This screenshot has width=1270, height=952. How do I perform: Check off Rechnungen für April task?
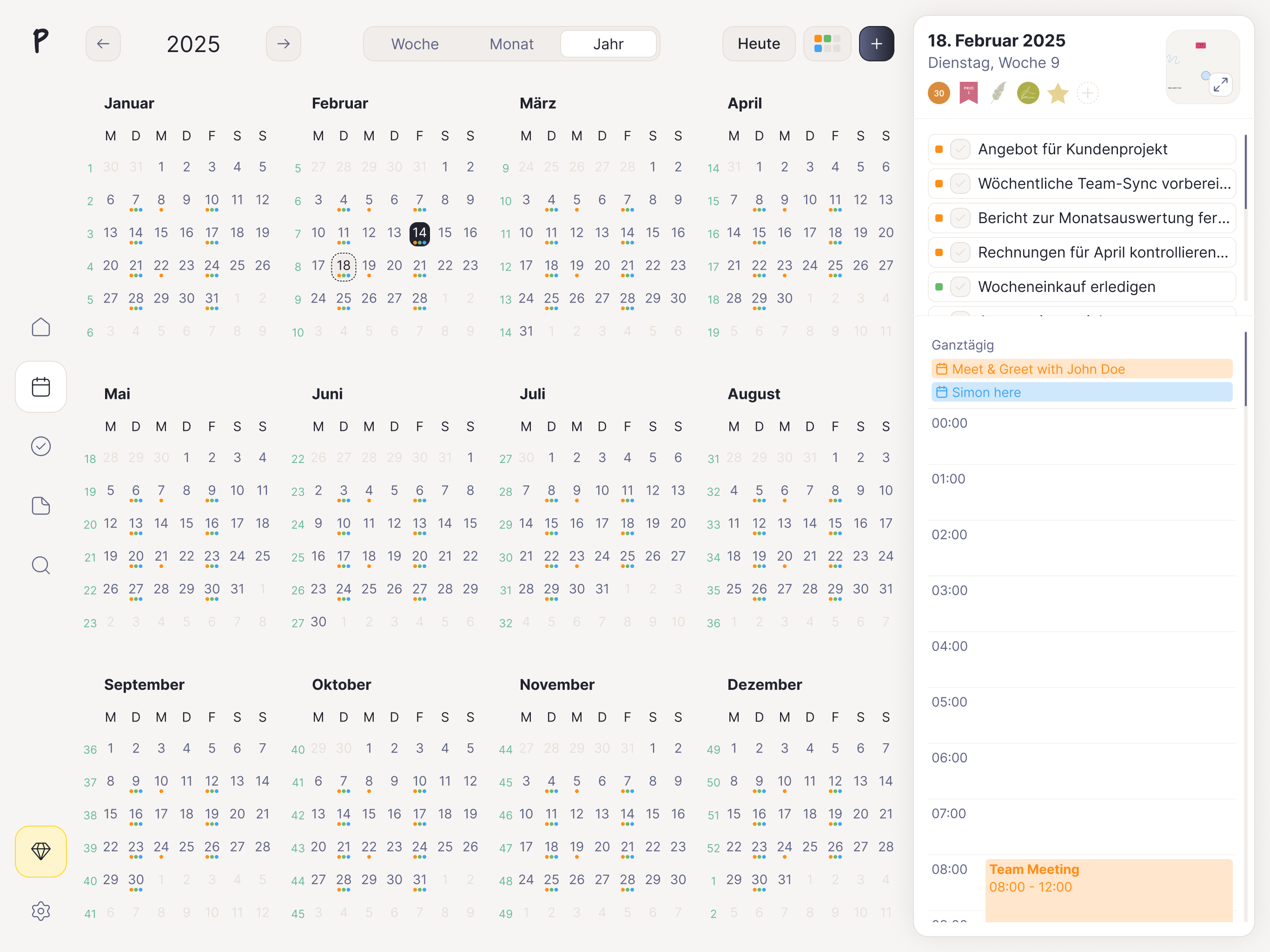point(960,252)
